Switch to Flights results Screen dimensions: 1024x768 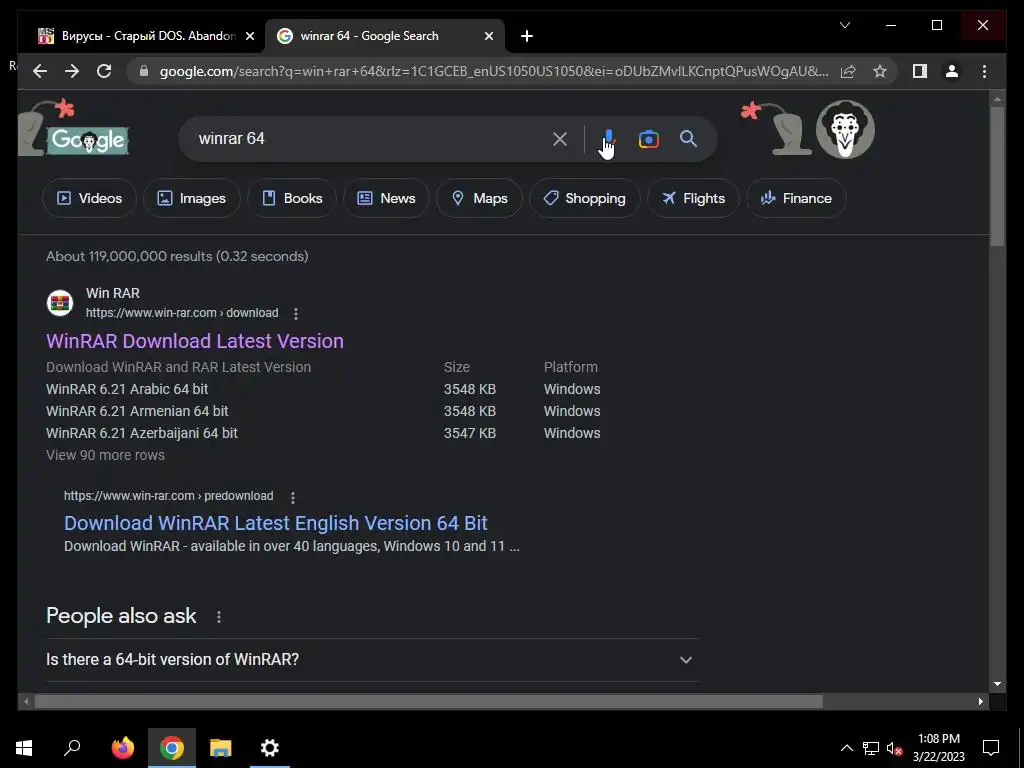693,198
